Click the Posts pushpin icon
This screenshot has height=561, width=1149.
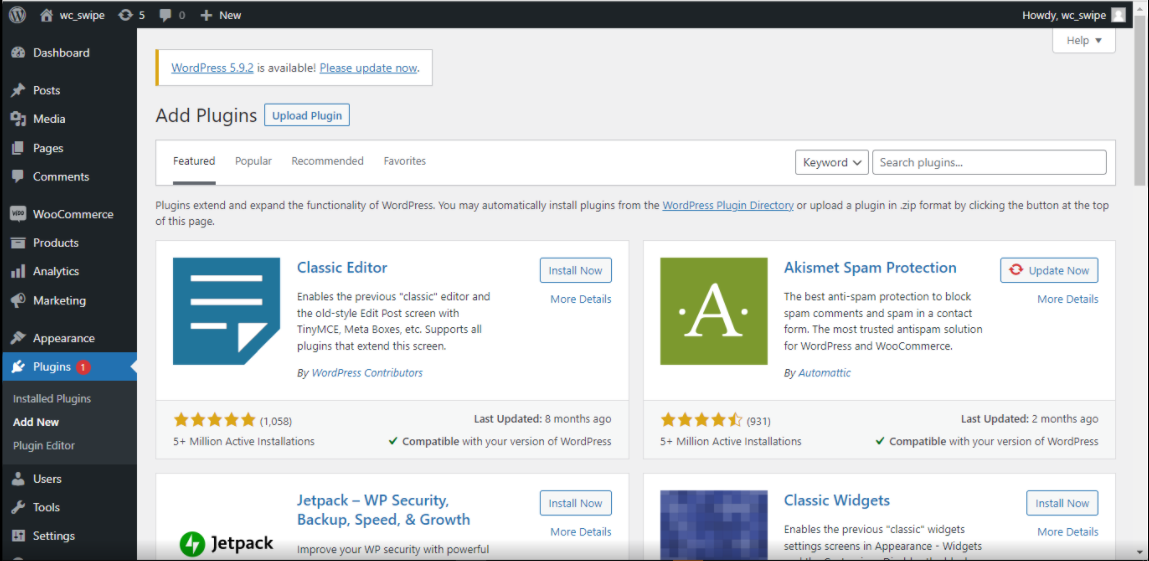point(19,90)
